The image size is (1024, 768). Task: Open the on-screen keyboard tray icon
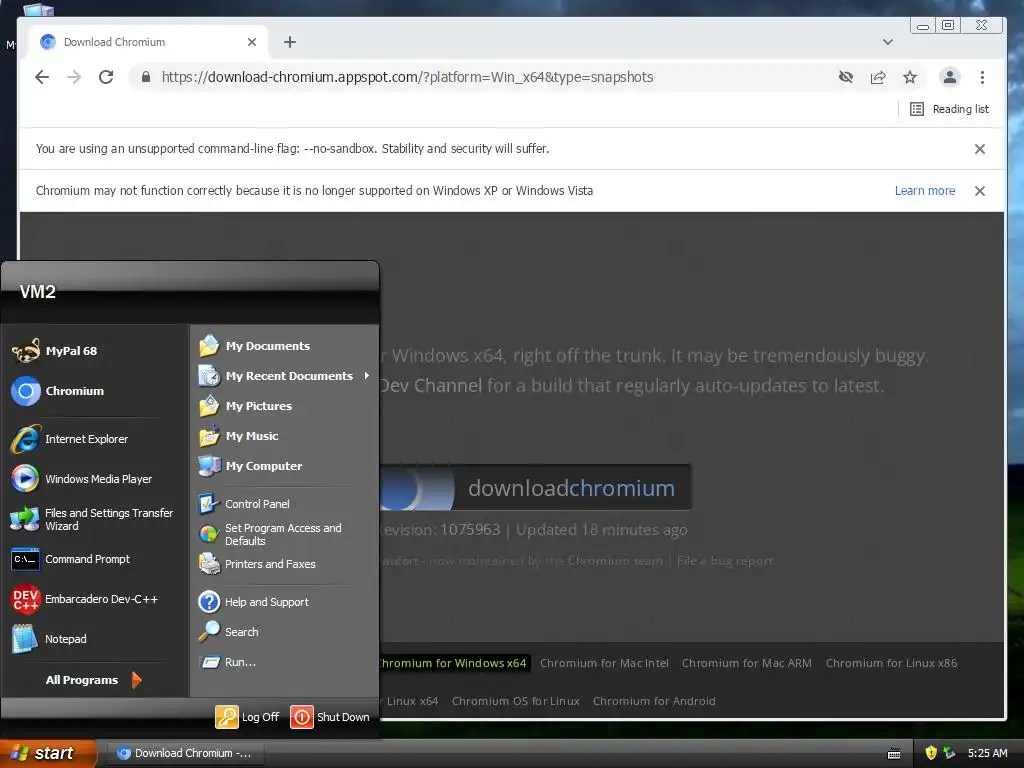pos(894,754)
